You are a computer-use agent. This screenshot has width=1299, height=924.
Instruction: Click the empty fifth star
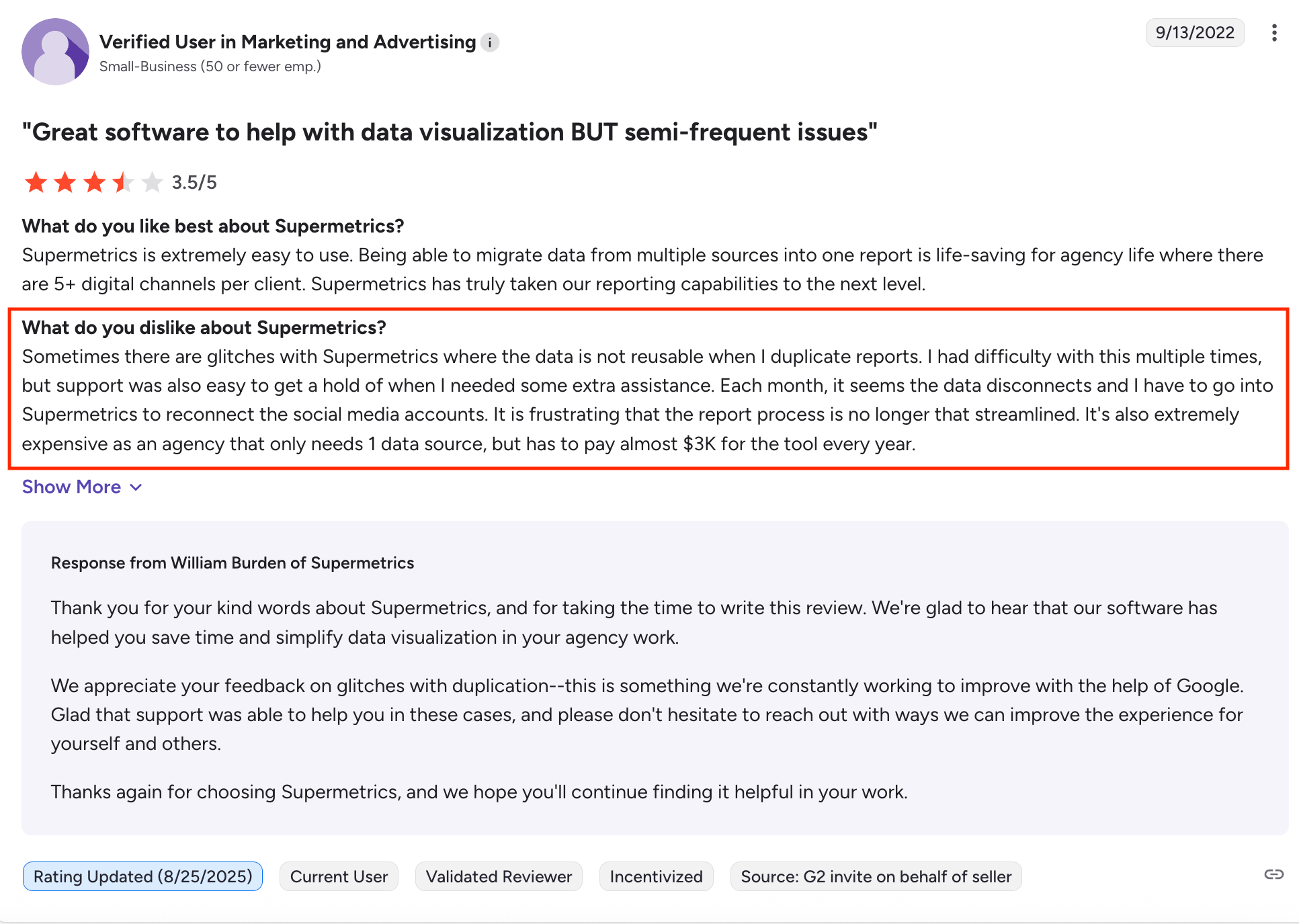tap(153, 182)
